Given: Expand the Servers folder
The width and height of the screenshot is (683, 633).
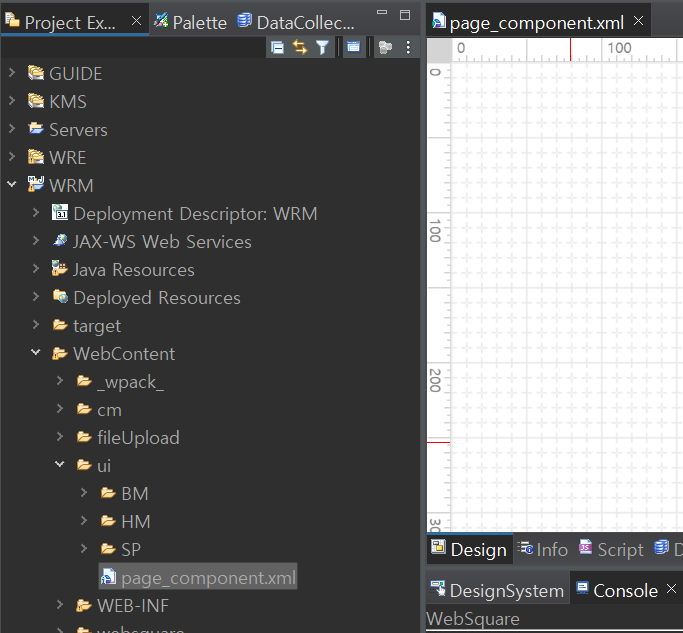Looking at the screenshot, I should tap(12, 129).
